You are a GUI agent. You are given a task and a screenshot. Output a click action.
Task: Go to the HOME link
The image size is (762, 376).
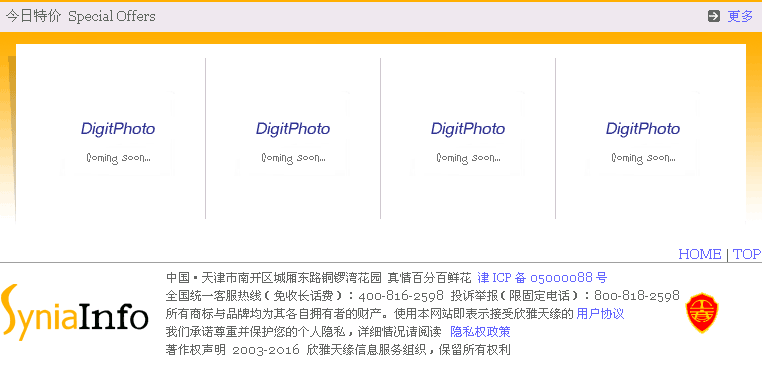pyautogui.click(x=699, y=254)
